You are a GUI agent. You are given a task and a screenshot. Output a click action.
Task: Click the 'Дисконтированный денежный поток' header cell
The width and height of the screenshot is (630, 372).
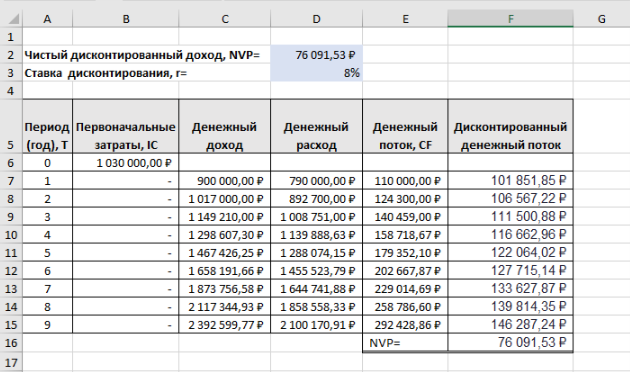(510, 126)
